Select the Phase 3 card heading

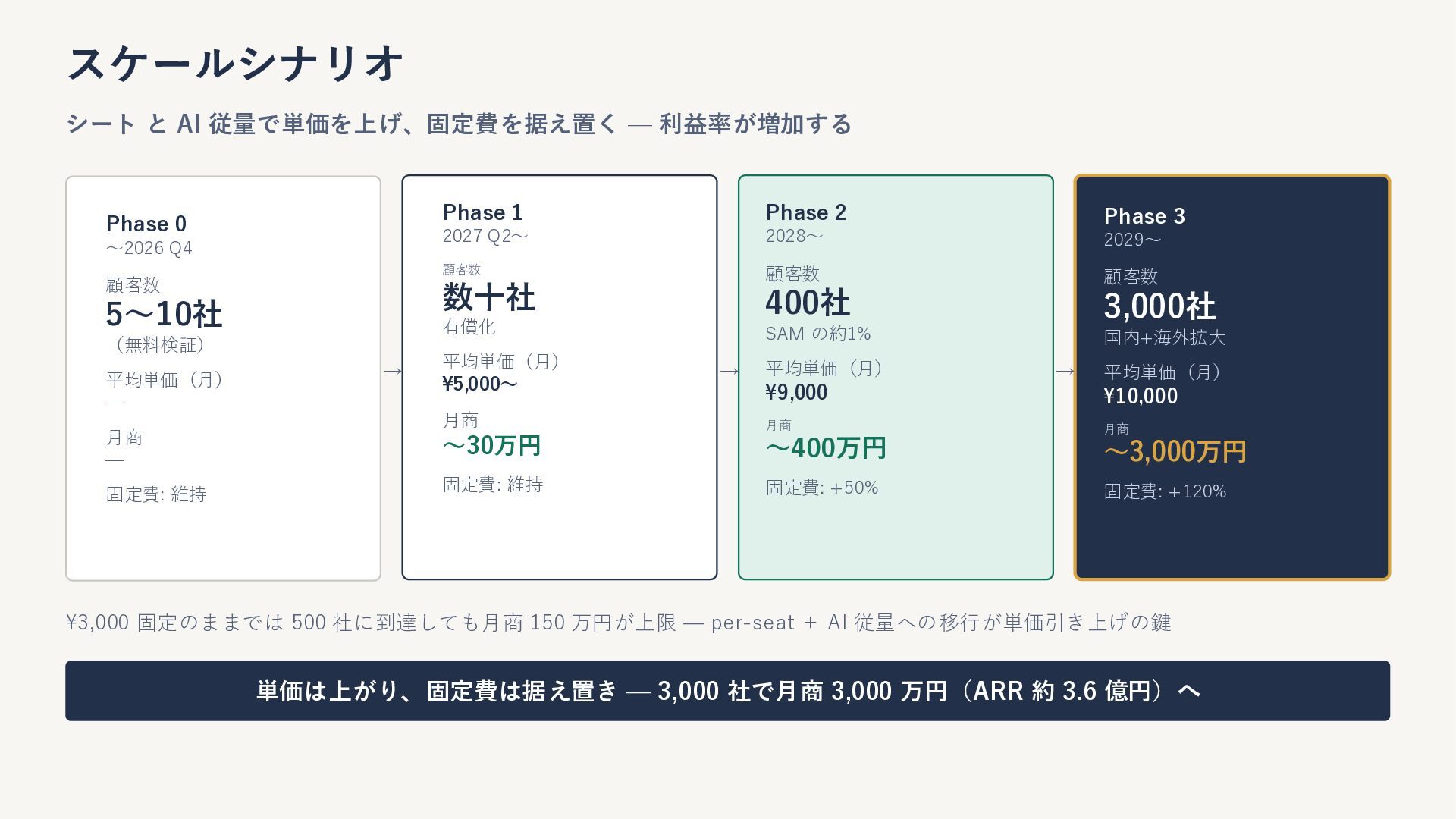[1144, 216]
